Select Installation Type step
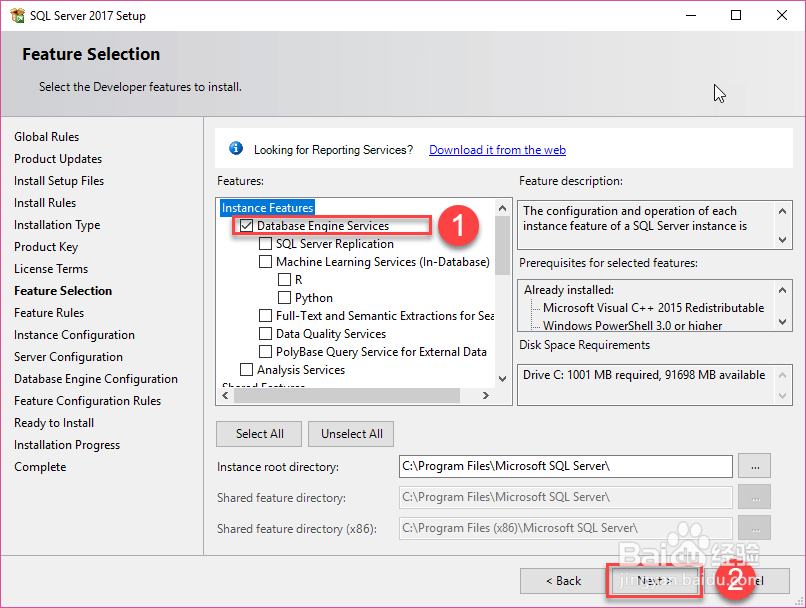Viewport: 806px width, 608px height. pos(57,225)
